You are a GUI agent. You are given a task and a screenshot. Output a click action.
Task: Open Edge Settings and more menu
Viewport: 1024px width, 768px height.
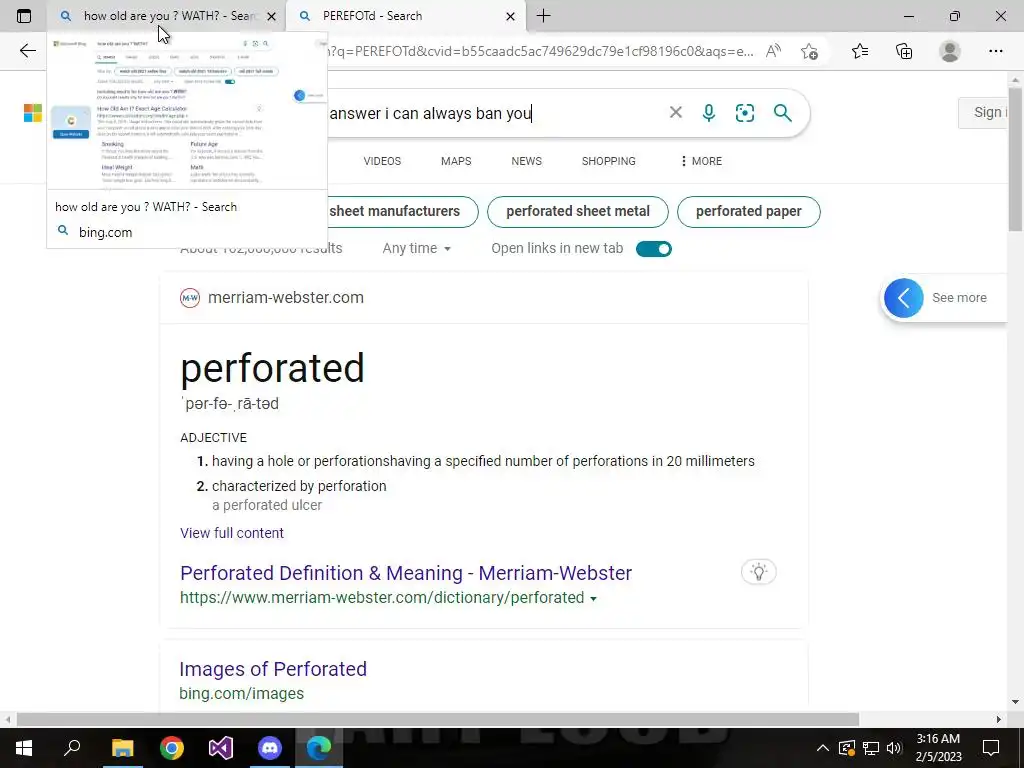click(995, 51)
